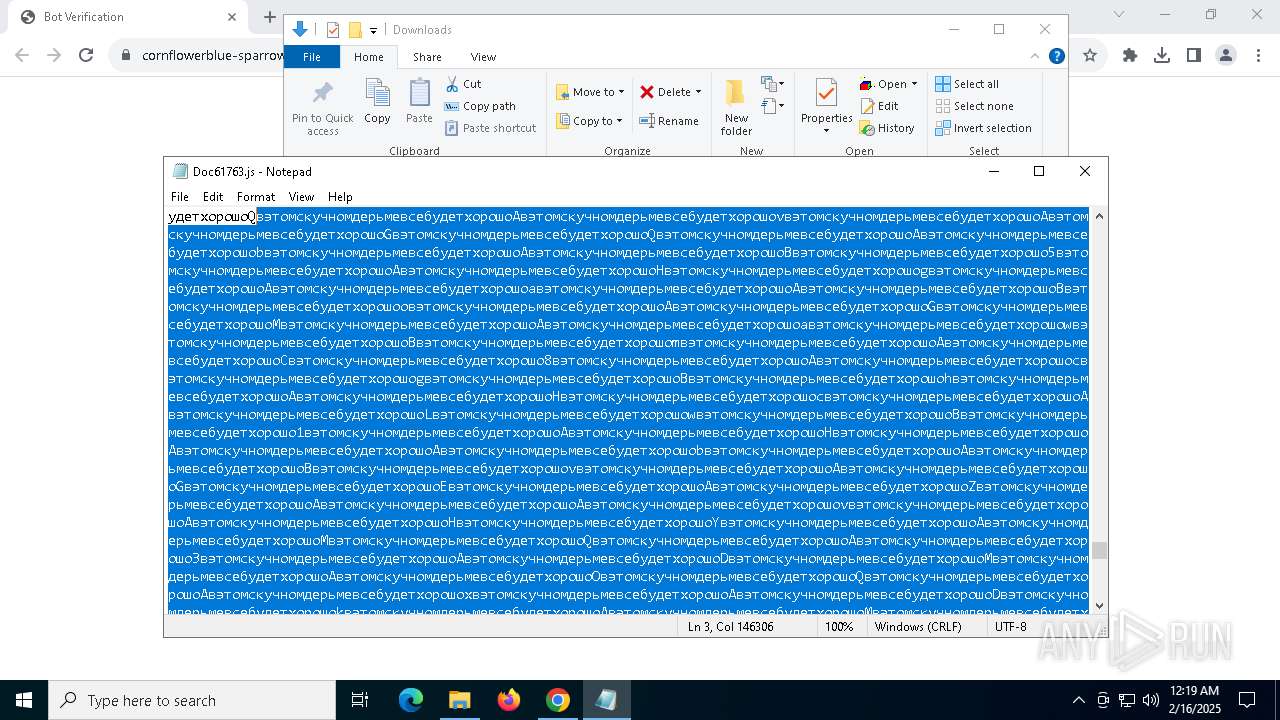
Task: Click Invert selection in ribbon
Action: point(983,128)
